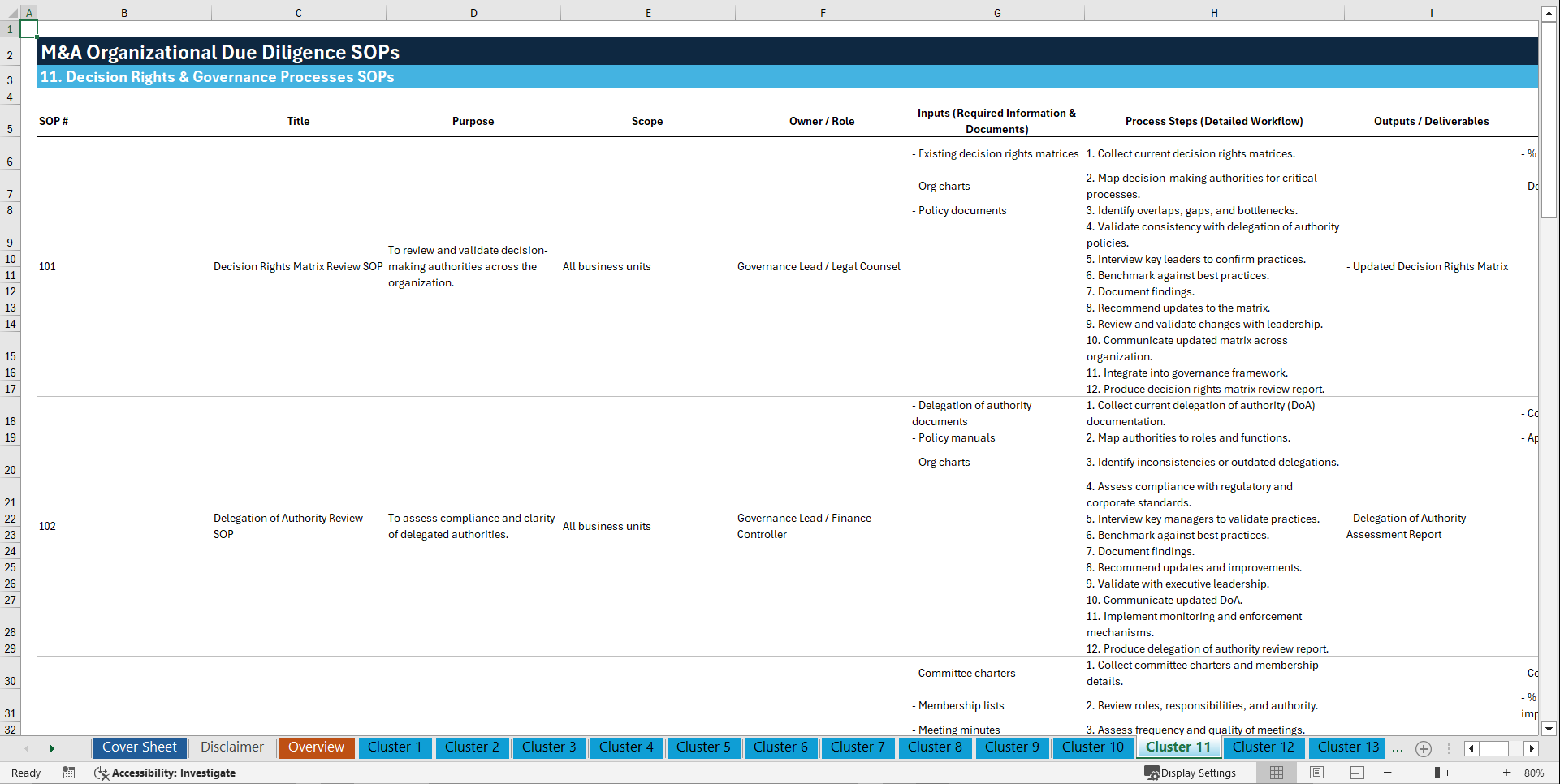Show hidden sheets using the ellipsis control
The width and height of the screenshot is (1560, 784).
pyautogui.click(x=1398, y=748)
